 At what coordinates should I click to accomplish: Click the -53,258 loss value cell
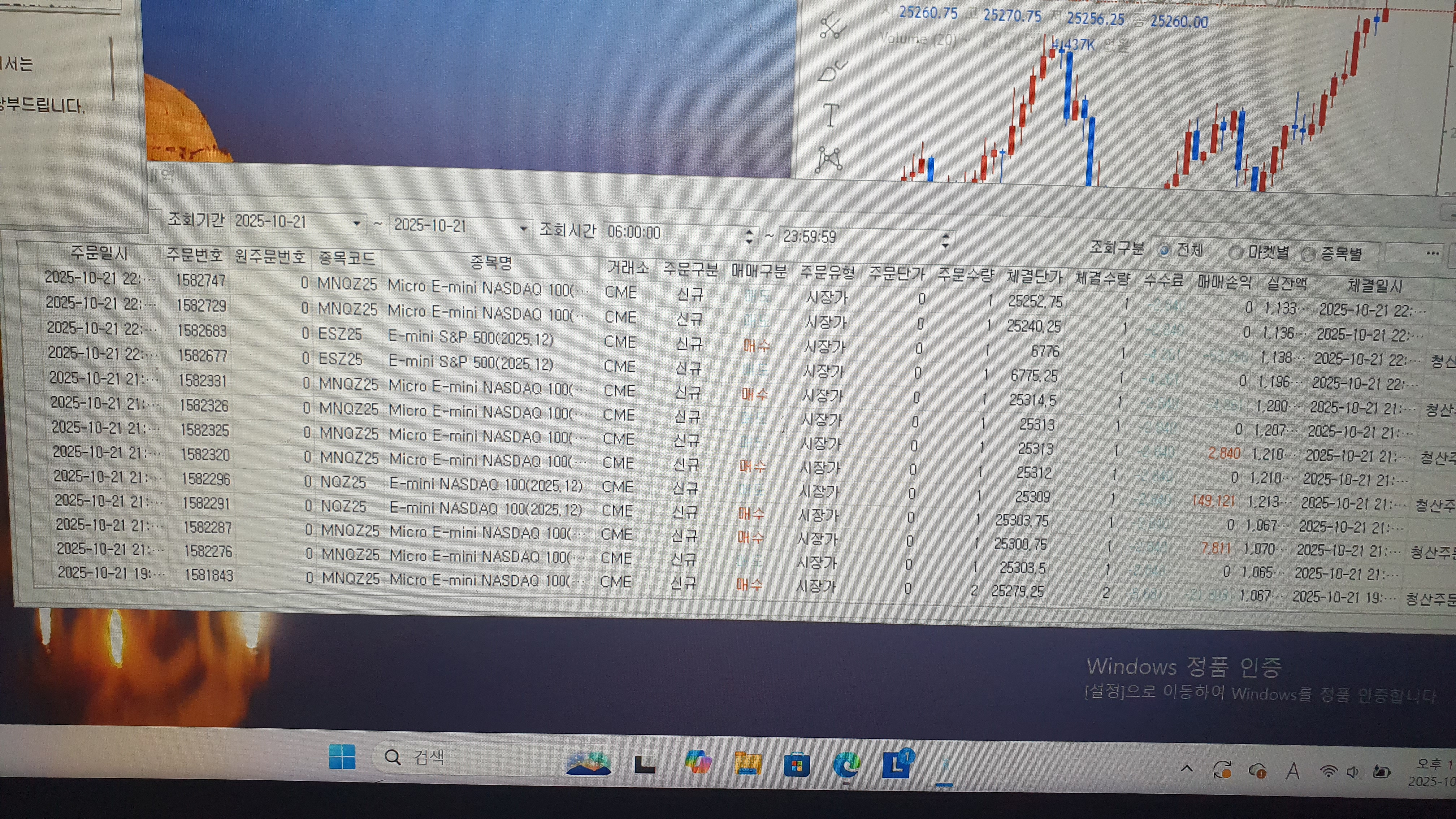(1225, 357)
